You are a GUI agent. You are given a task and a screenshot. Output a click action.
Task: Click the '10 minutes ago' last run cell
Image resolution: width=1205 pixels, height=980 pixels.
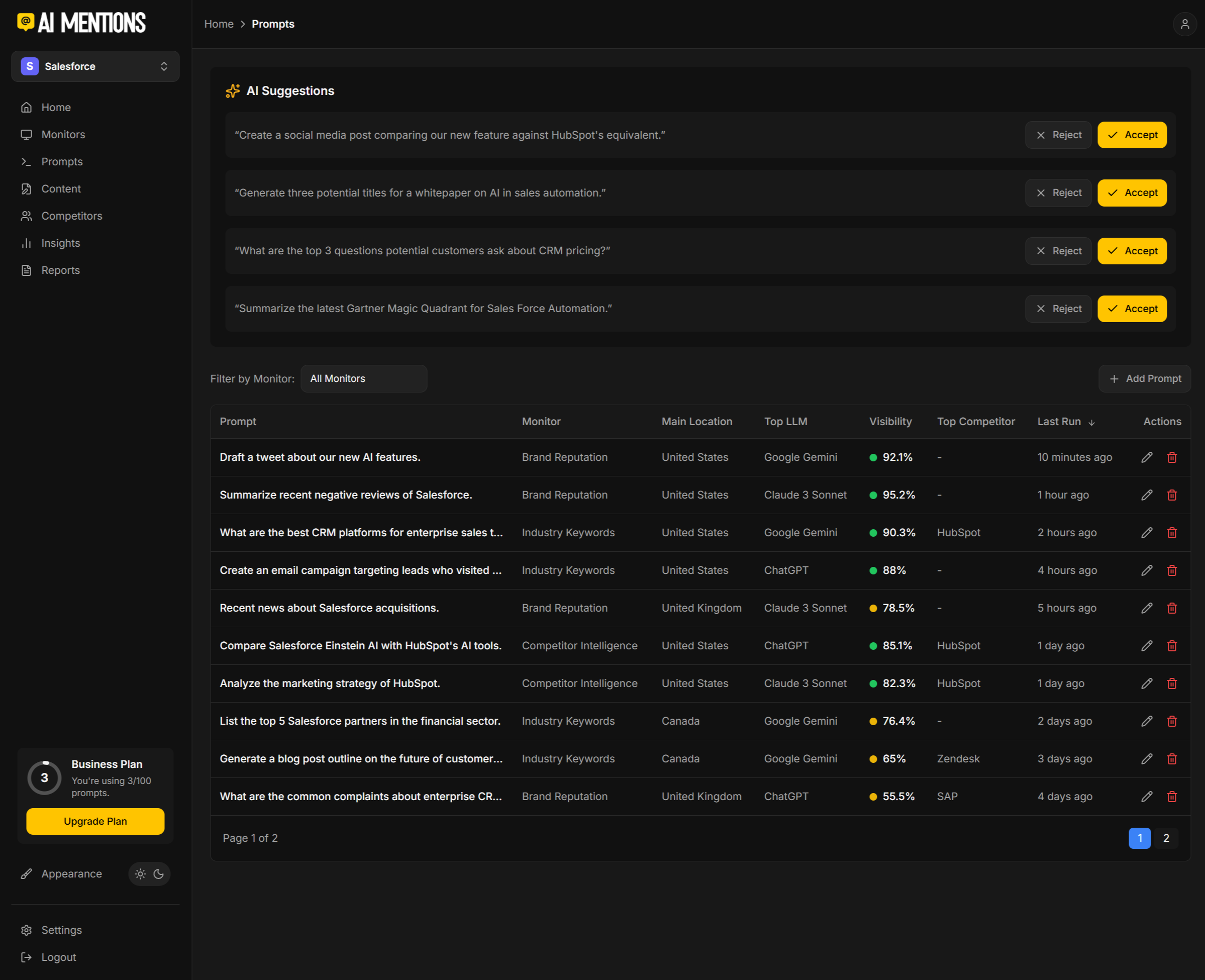(1075, 457)
